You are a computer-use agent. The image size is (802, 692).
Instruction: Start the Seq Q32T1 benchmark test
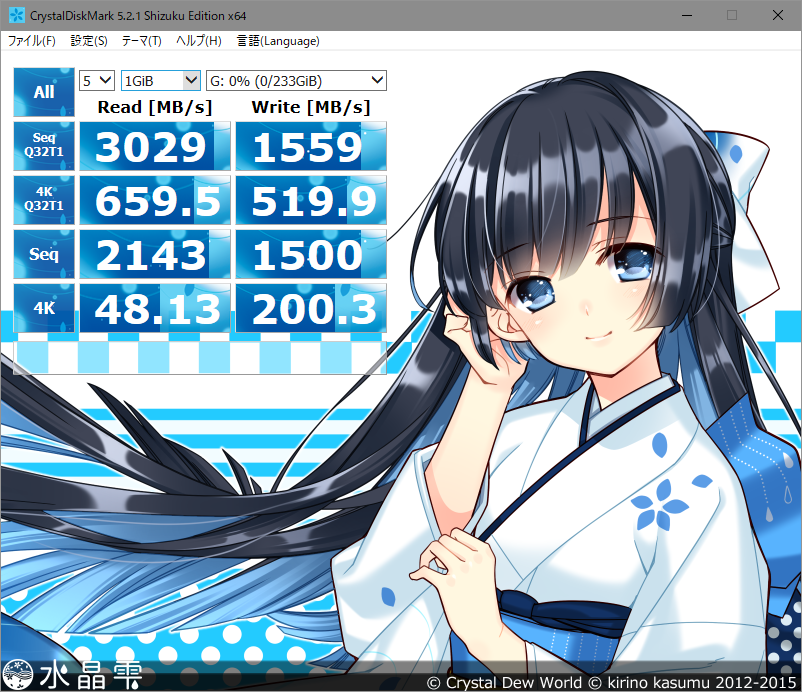[x=43, y=146]
